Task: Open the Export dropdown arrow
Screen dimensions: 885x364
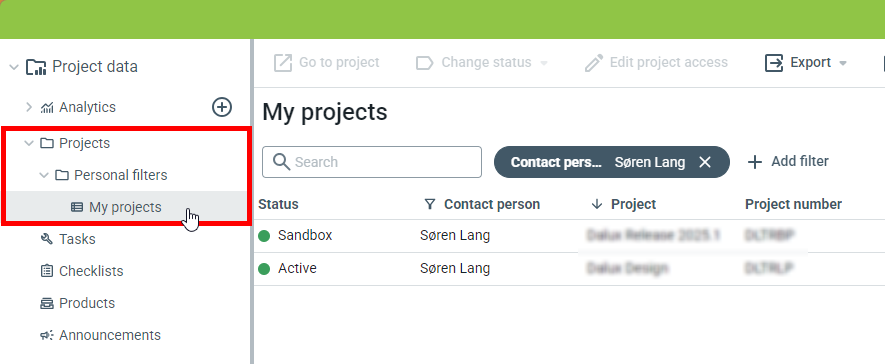Action: point(843,63)
